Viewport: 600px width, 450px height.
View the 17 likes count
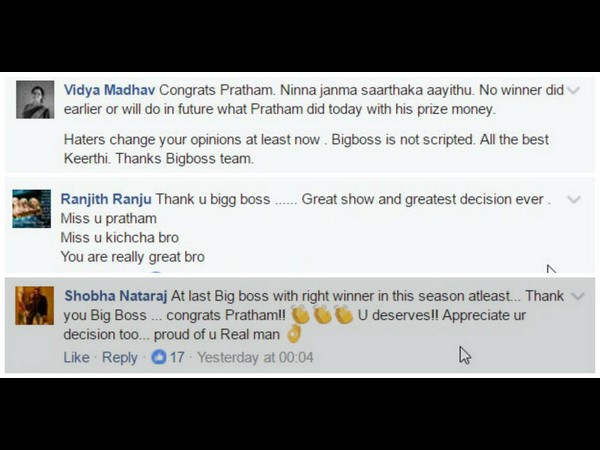(177, 357)
